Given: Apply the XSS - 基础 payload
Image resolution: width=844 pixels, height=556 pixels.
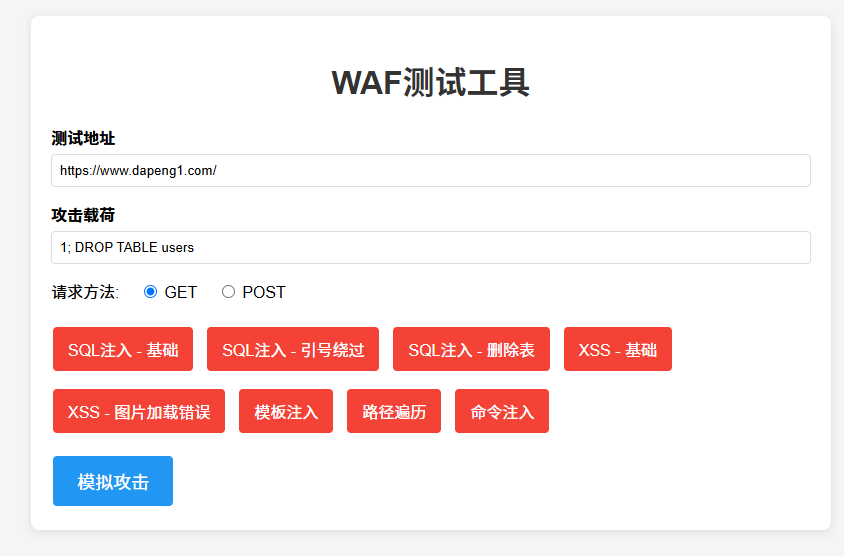Looking at the screenshot, I should [x=617, y=349].
